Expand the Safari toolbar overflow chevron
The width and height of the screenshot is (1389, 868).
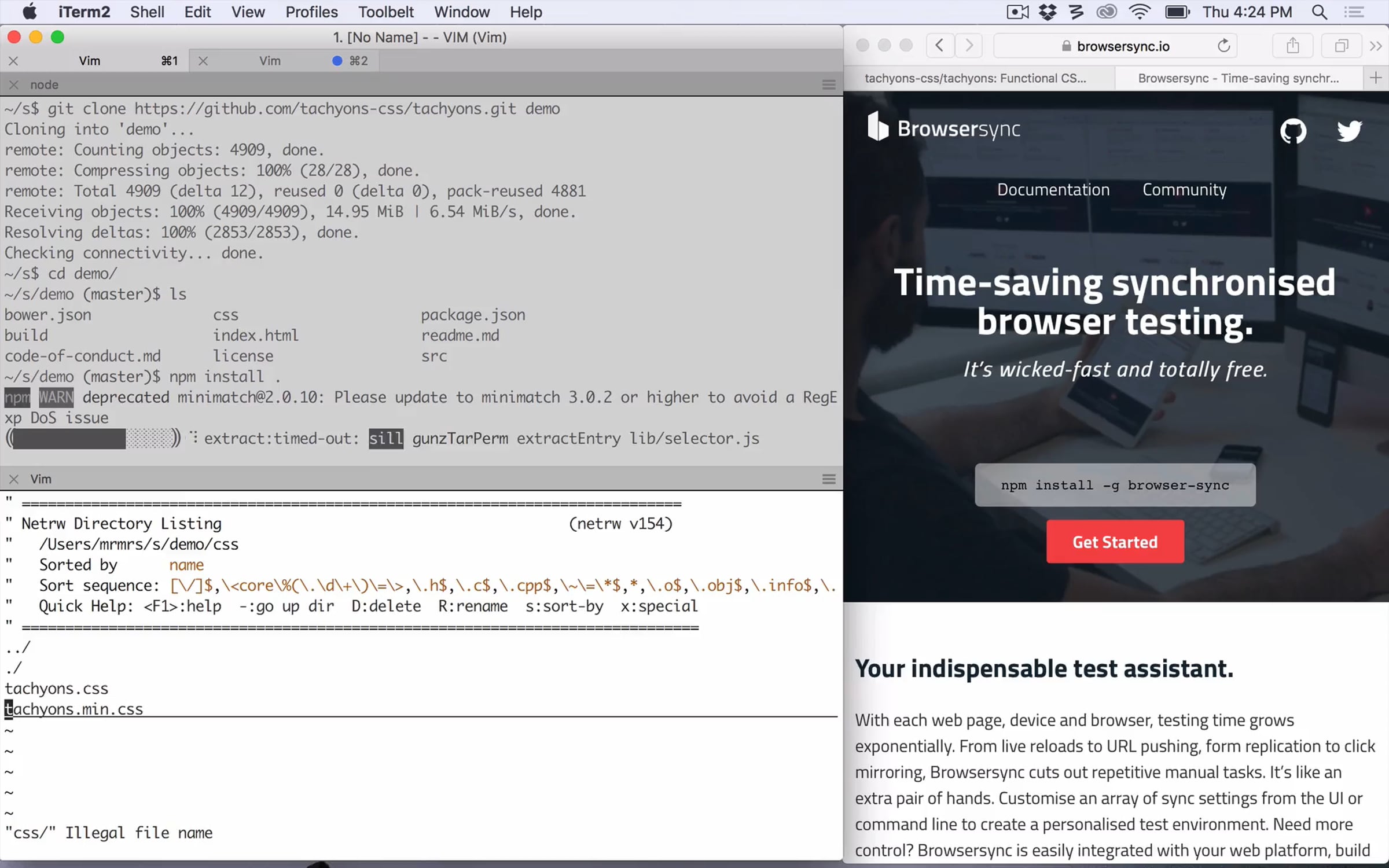(1376, 45)
